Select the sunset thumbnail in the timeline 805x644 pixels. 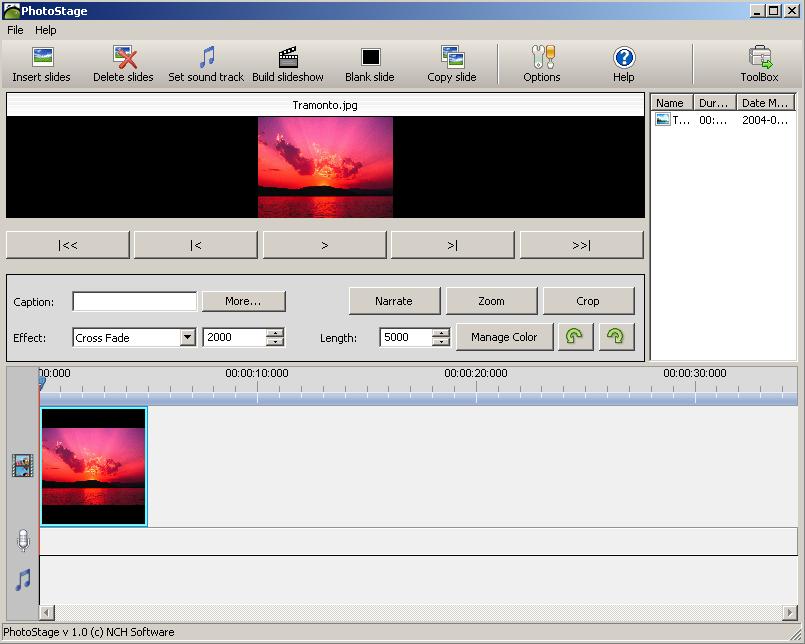click(94, 466)
